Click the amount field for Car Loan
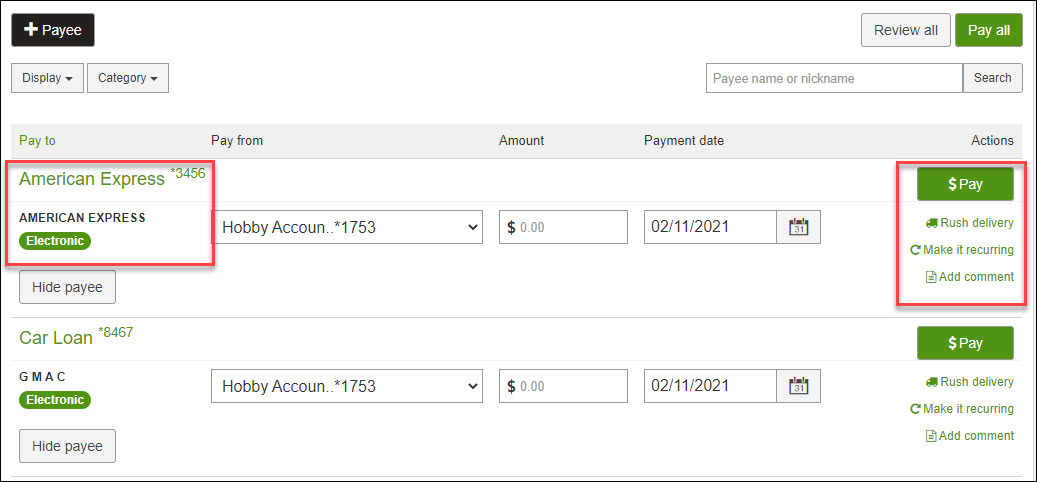This screenshot has height=482, width=1037. (563, 385)
